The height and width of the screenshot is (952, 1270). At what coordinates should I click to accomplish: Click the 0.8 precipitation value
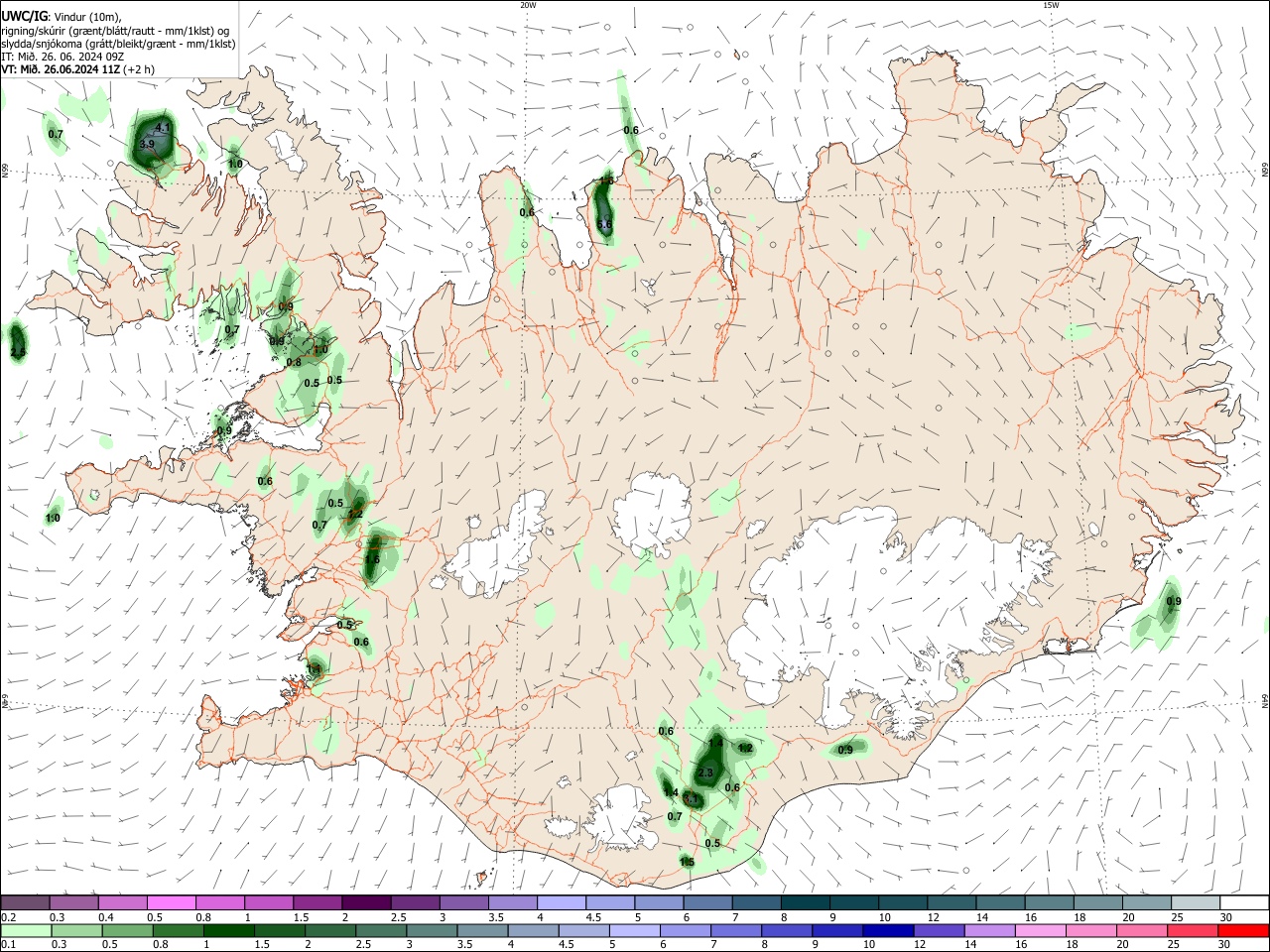294,362
